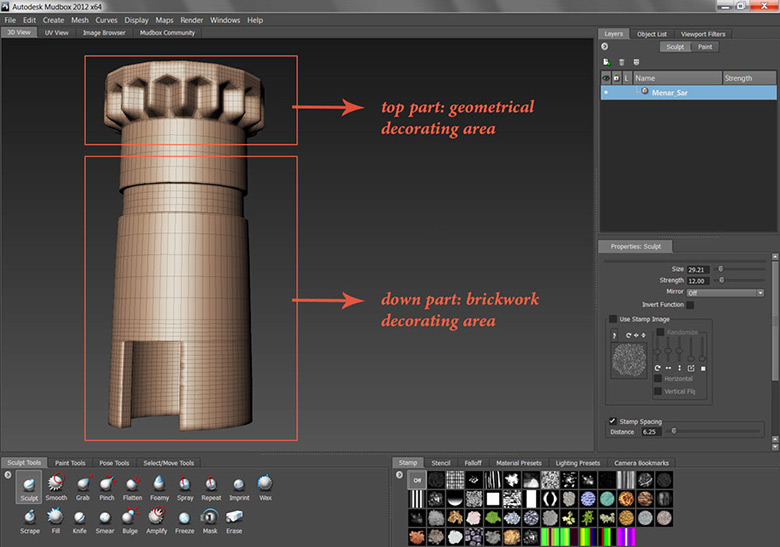Select the Freeze tool
The width and height of the screenshot is (780, 547).
pos(184,519)
